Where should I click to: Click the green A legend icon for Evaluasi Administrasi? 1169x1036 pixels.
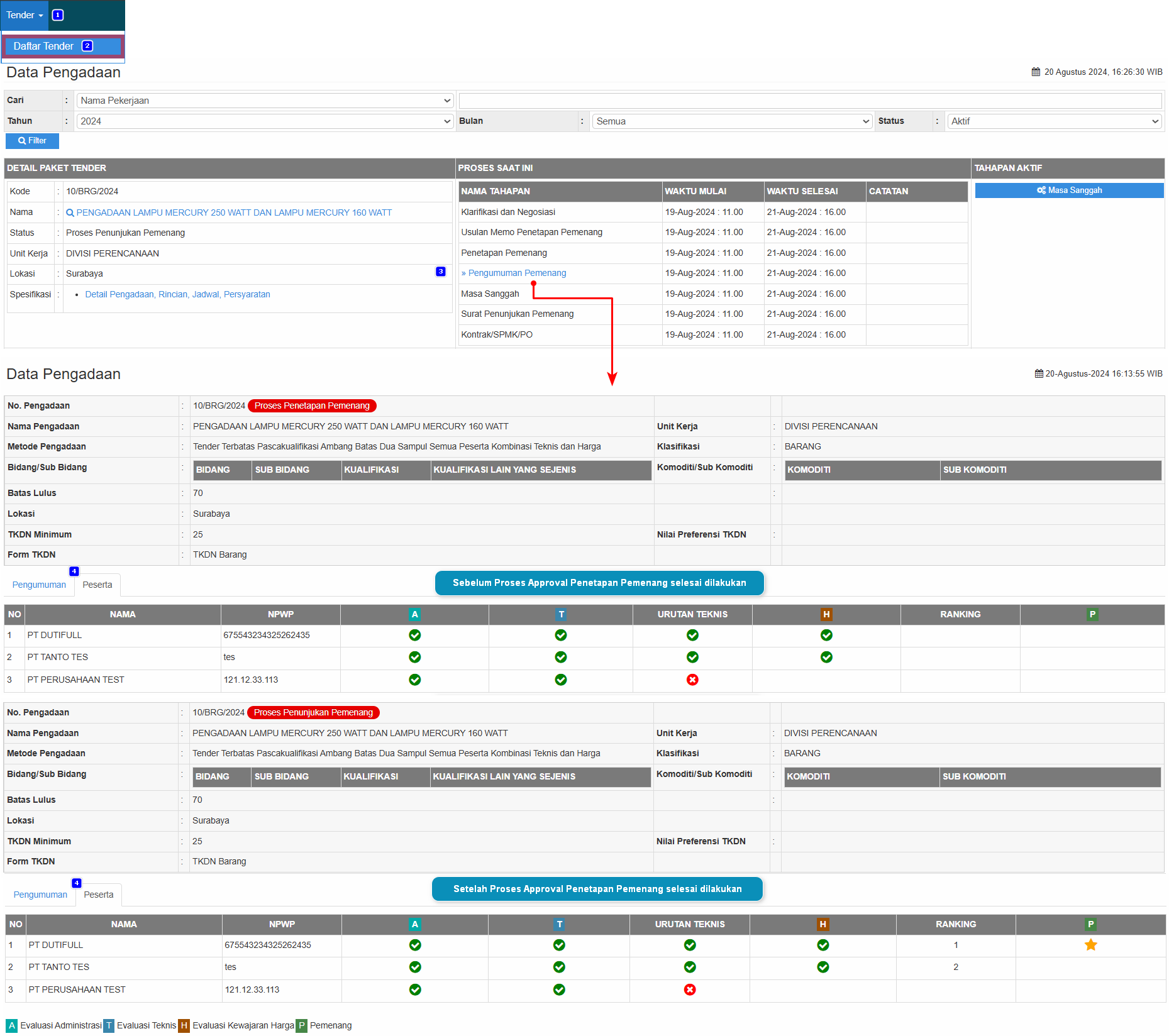click(12, 1025)
